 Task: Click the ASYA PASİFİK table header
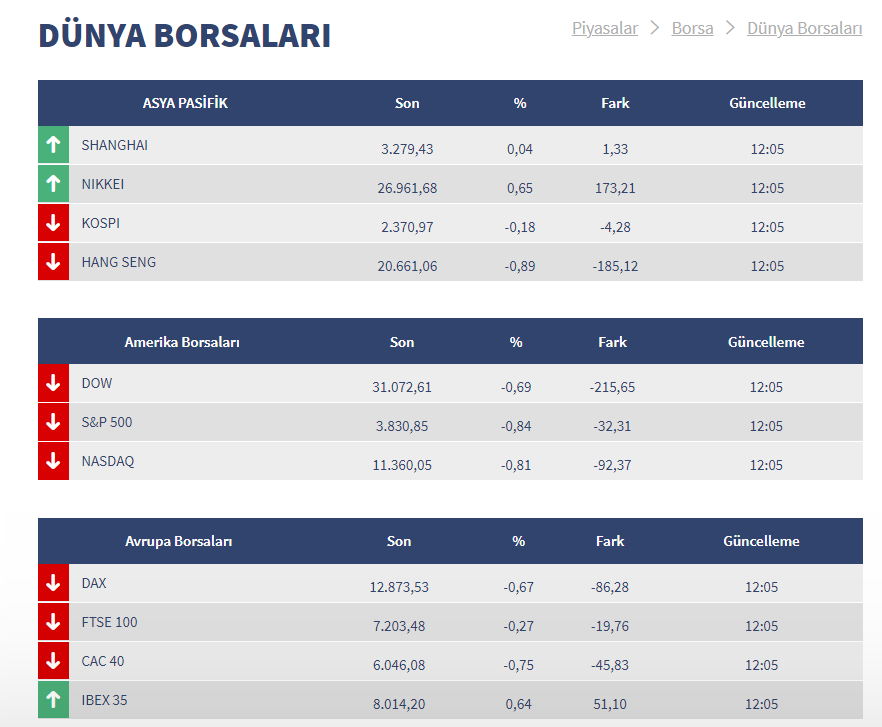pos(185,103)
